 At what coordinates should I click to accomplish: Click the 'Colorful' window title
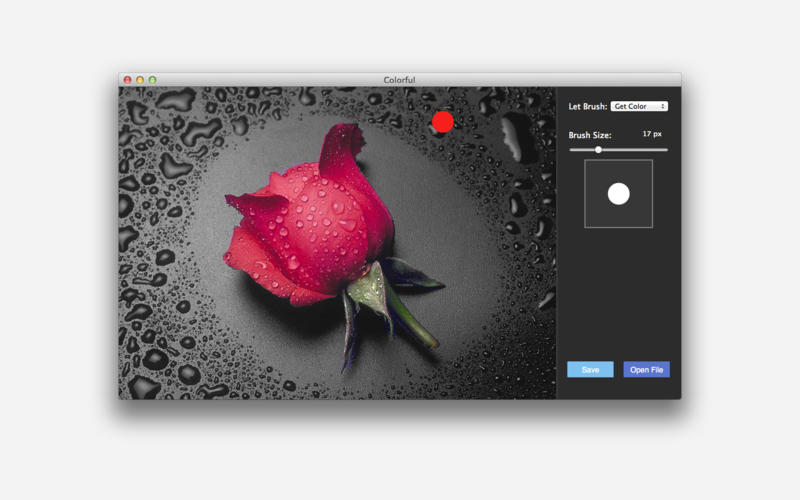pyautogui.click(x=399, y=80)
